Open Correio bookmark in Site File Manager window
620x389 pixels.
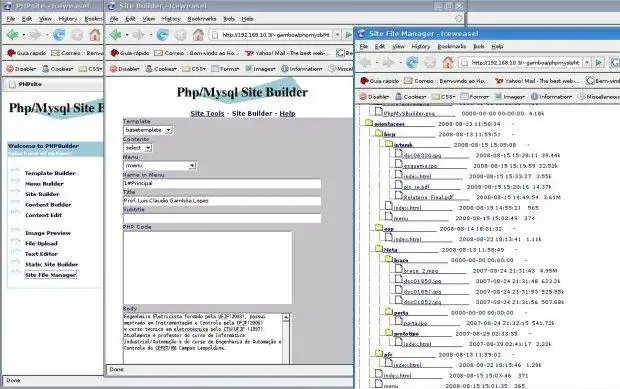[x=447, y=81]
